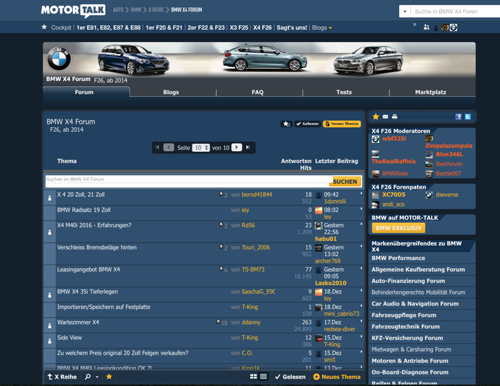This screenshot has width=500, height=386.
Task: Open the Blogs dropdown in navigation bar
Action: click(322, 28)
